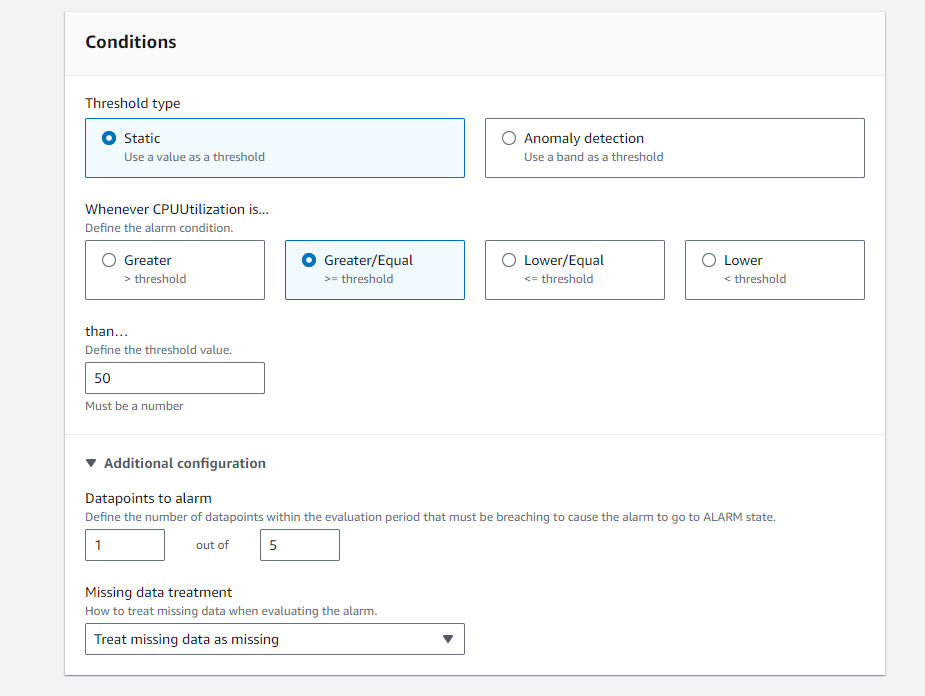Click the Conditions panel heading
925x696 pixels.
131,42
